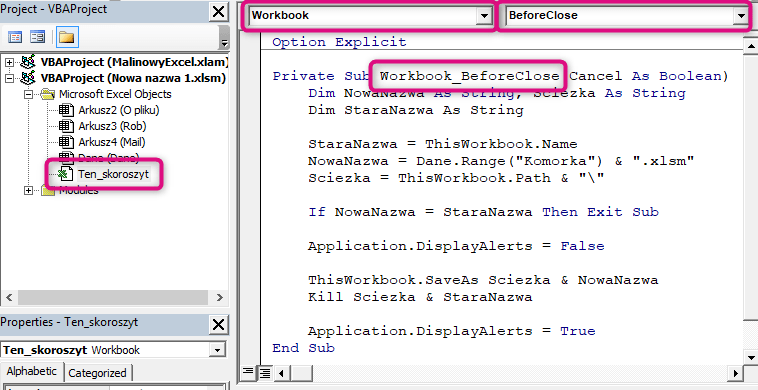758x390 pixels.
Task: Click code window horizontal scrollbar right arrow
Action: pos(735,373)
